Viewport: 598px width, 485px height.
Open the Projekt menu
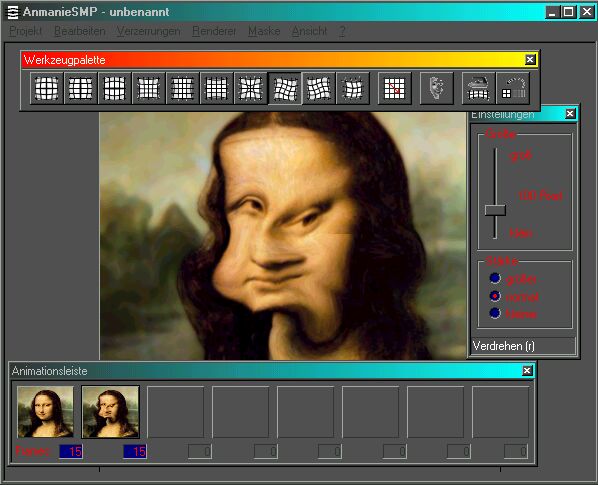click(26, 31)
